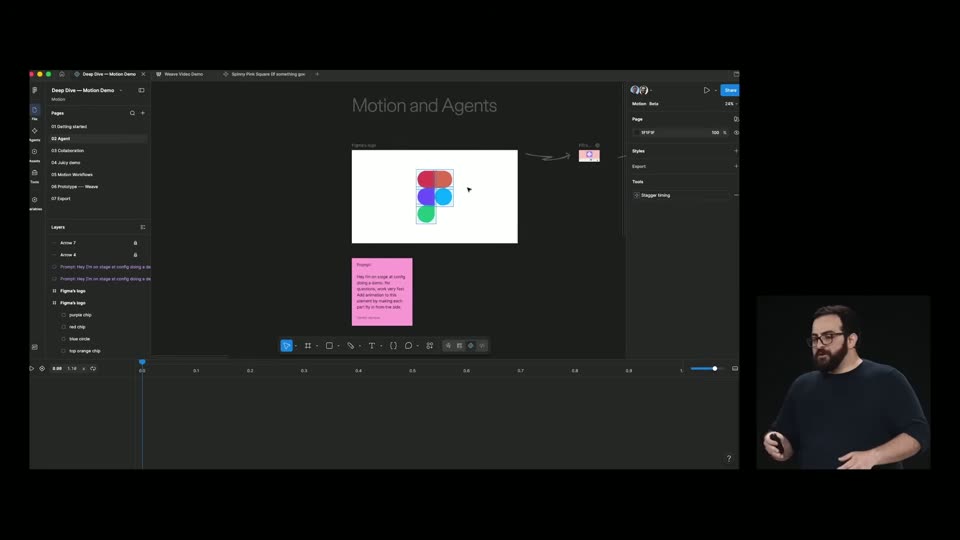
Task: Click the small thumbnail right of arrow
Action: coord(589,156)
